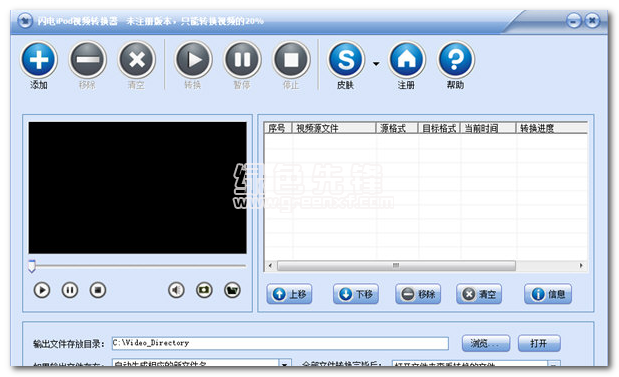Click the output directory path input field

(280, 343)
